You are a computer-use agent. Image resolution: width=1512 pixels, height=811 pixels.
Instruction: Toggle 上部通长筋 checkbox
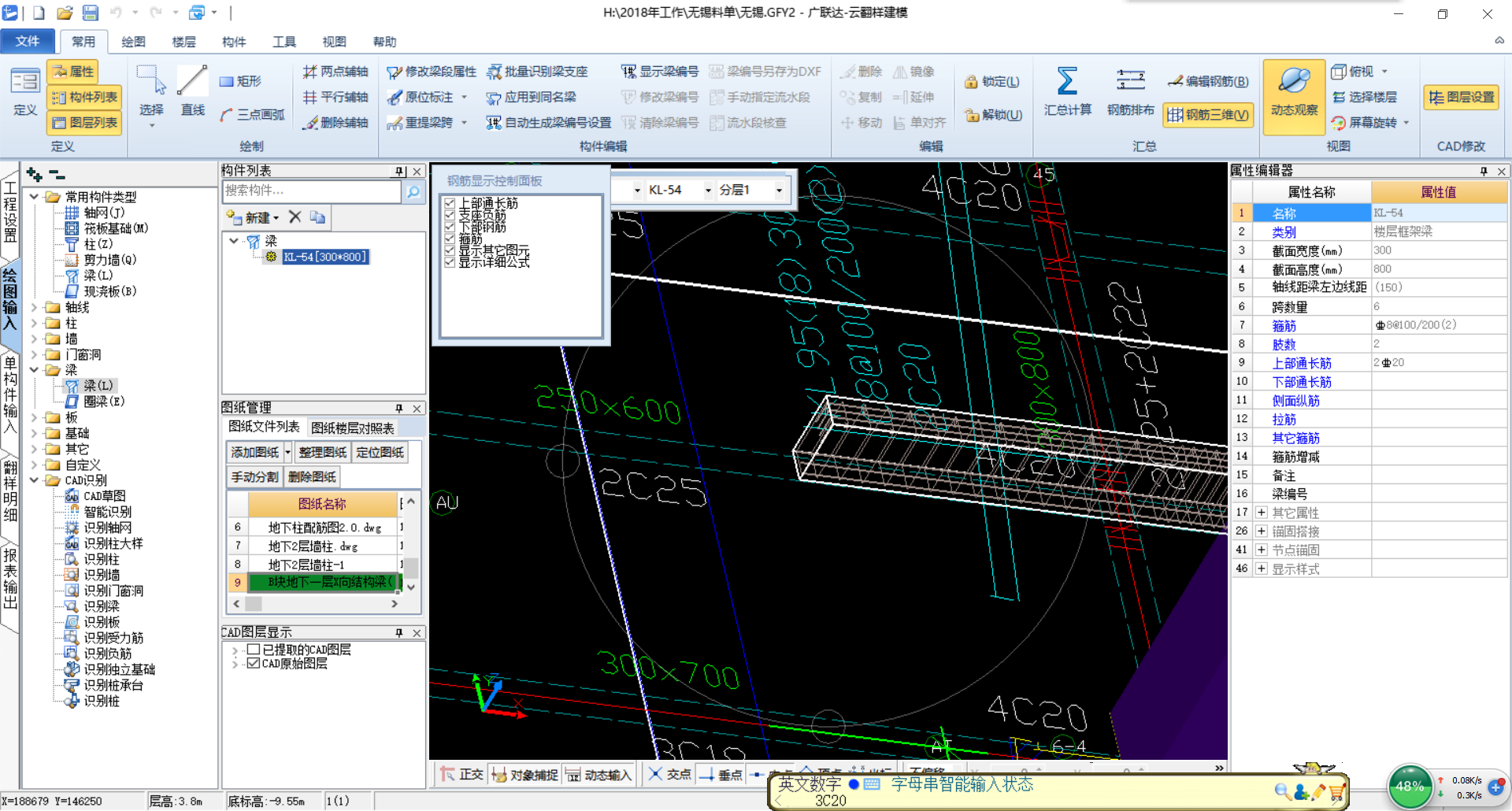pyautogui.click(x=450, y=203)
